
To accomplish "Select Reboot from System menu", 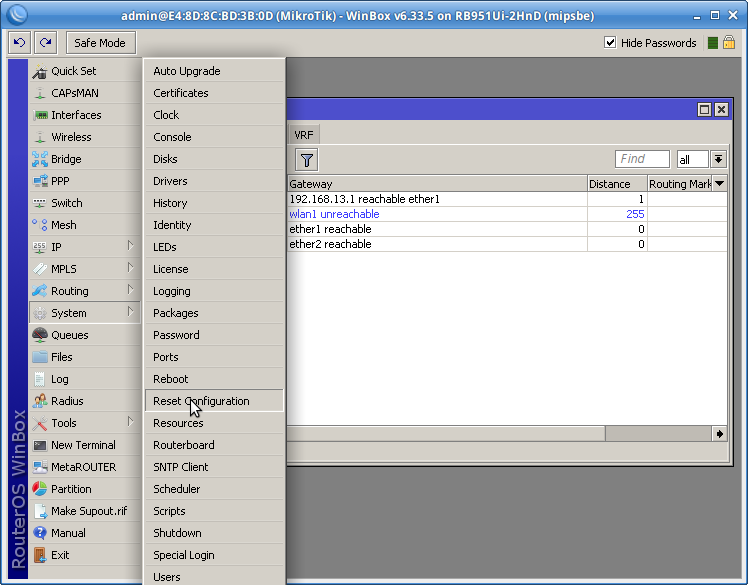I will pos(214,379).
